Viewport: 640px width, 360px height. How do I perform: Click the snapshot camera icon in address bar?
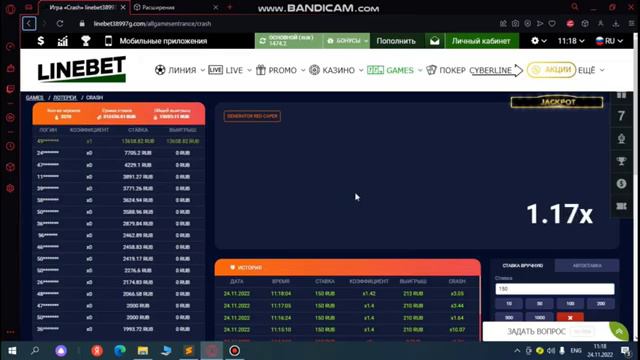point(516,24)
